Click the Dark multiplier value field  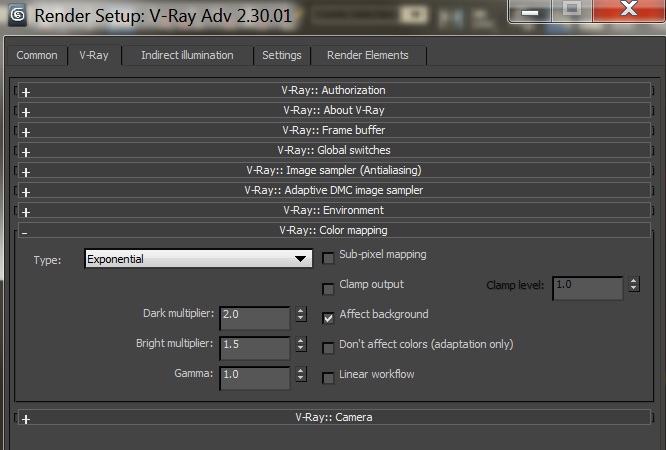(x=255, y=318)
